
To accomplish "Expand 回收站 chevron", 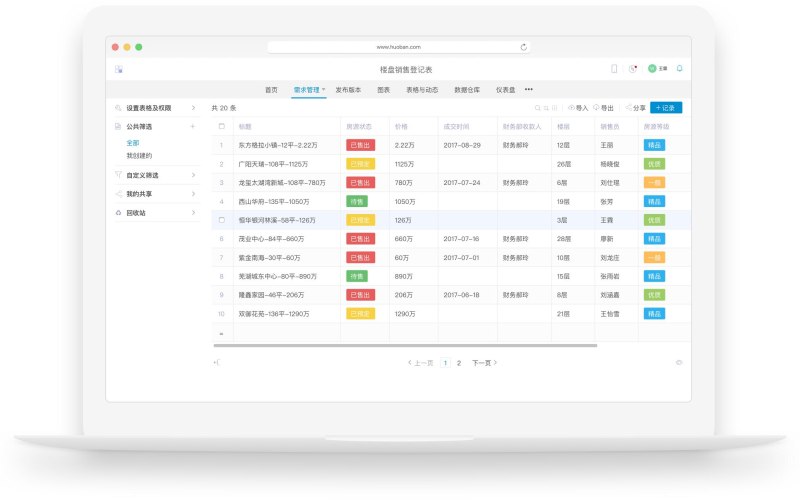I will (193, 213).
